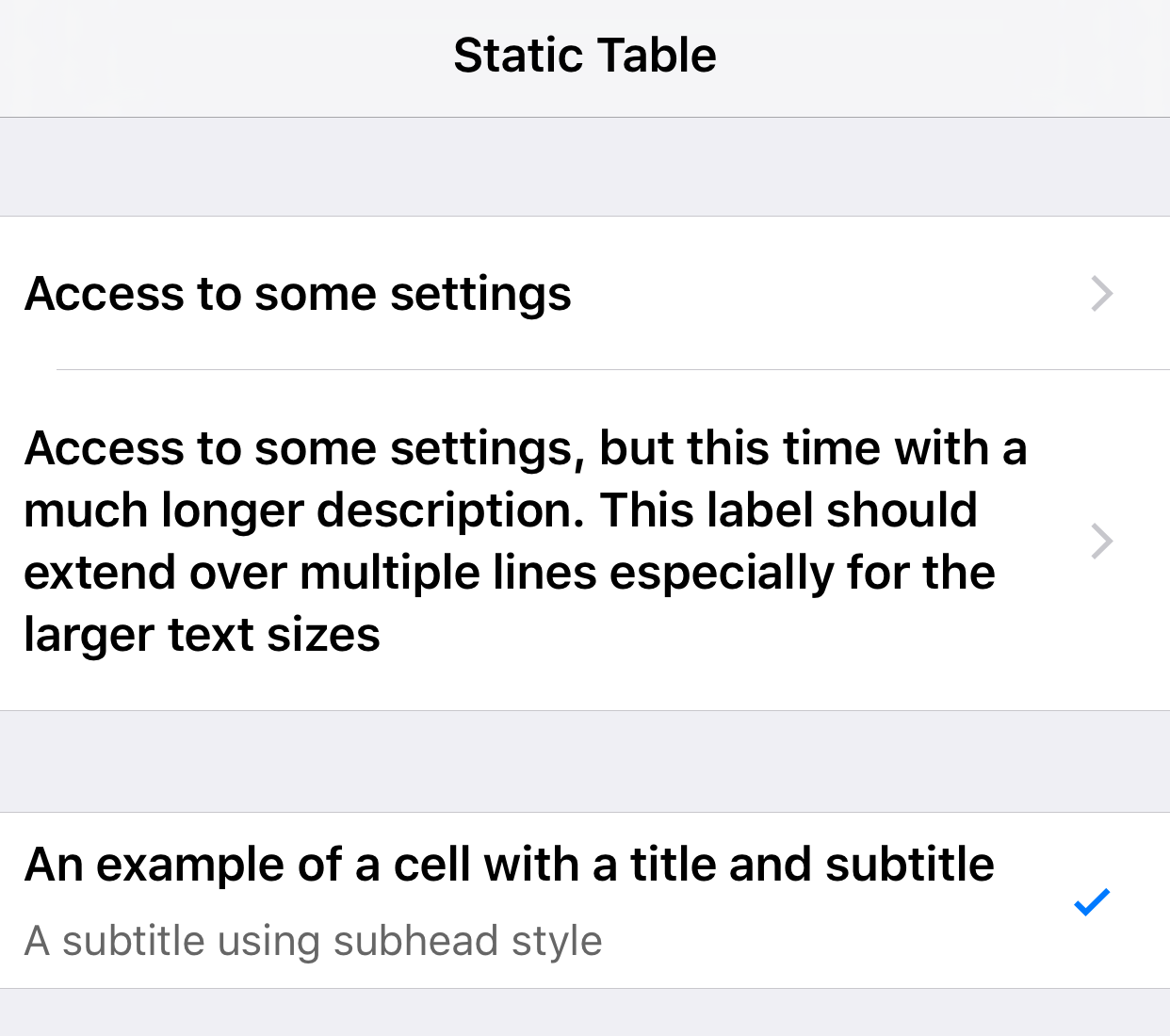
Task: Open the long-description settings row details
Action: click(518, 541)
